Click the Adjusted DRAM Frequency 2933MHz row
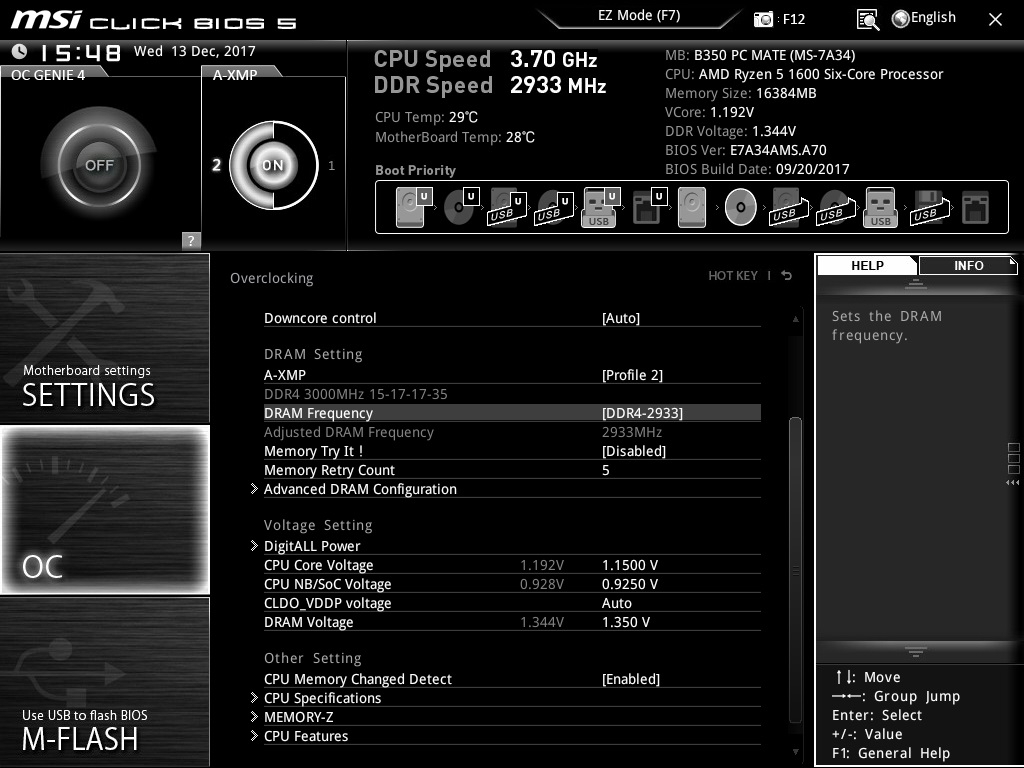Image resolution: width=1024 pixels, height=768 pixels. [x=512, y=432]
